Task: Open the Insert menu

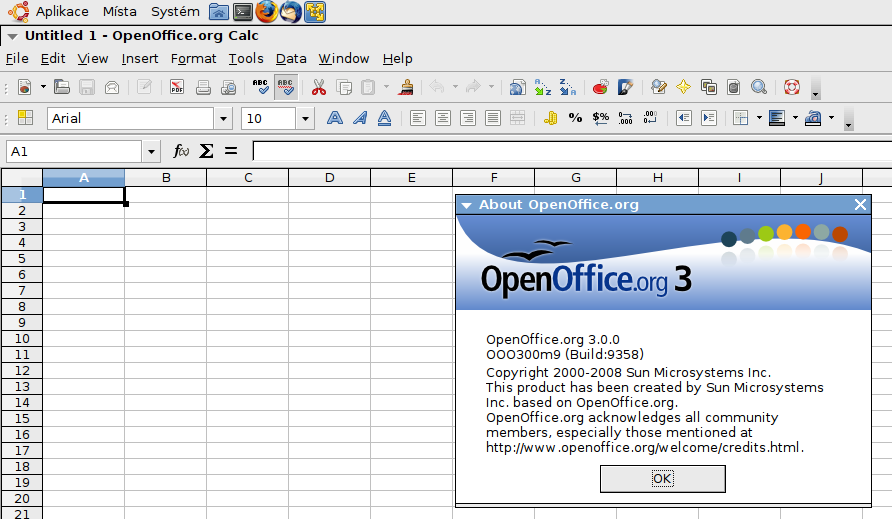Action: [139, 59]
